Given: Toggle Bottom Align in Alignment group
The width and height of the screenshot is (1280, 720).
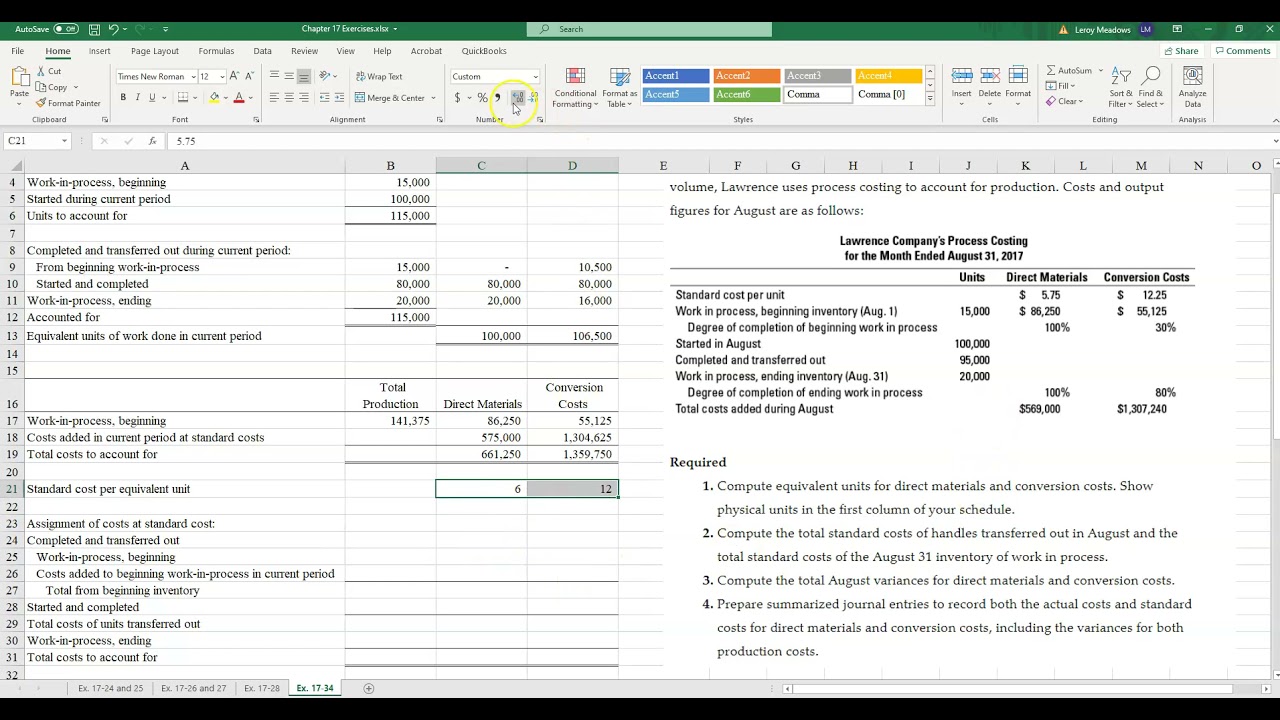Looking at the screenshot, I should pos(304,76).
